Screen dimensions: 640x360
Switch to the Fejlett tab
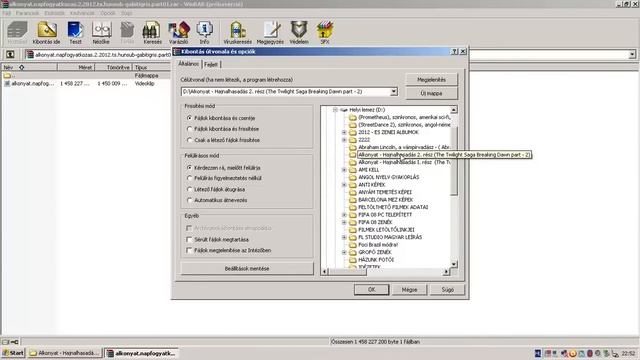click(x=211, y=64)
